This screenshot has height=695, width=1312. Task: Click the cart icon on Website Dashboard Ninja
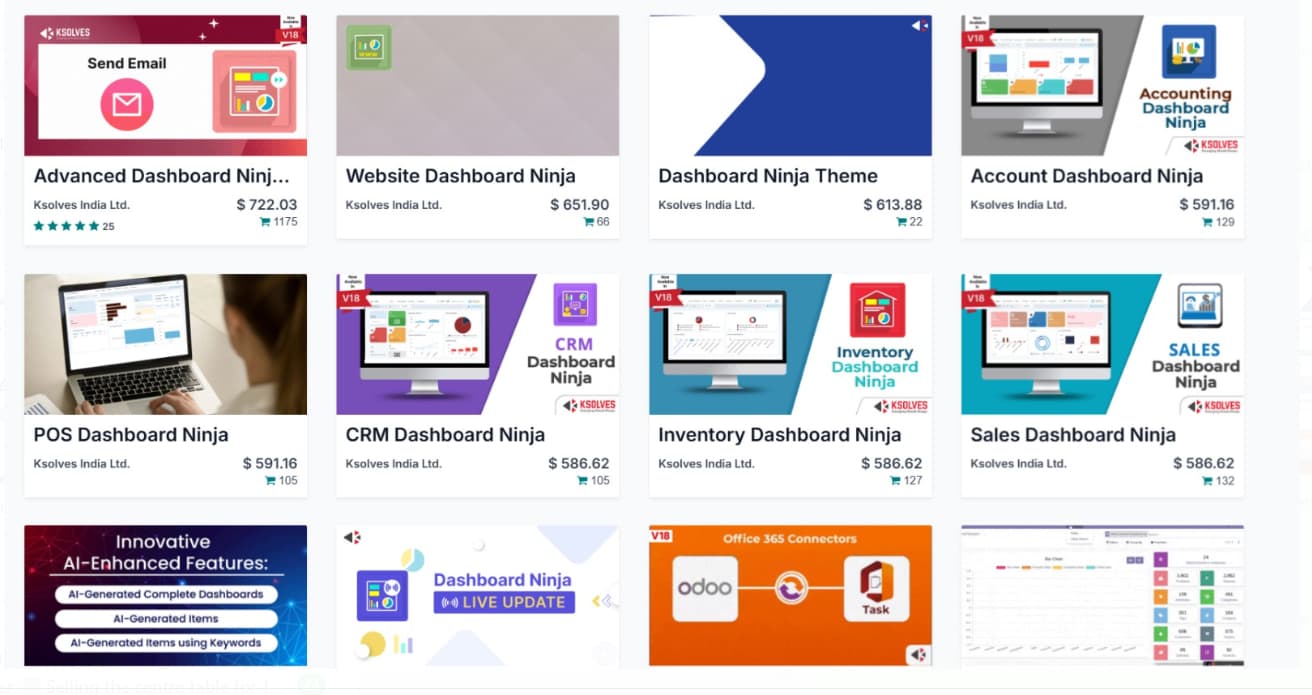point(589,222)
